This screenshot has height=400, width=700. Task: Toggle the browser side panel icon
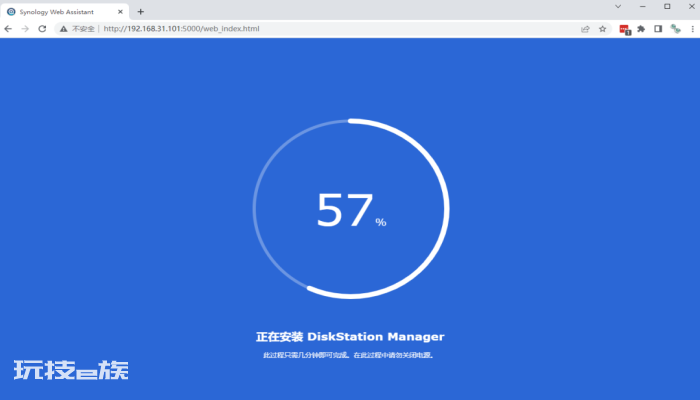[x=658, y=29]
